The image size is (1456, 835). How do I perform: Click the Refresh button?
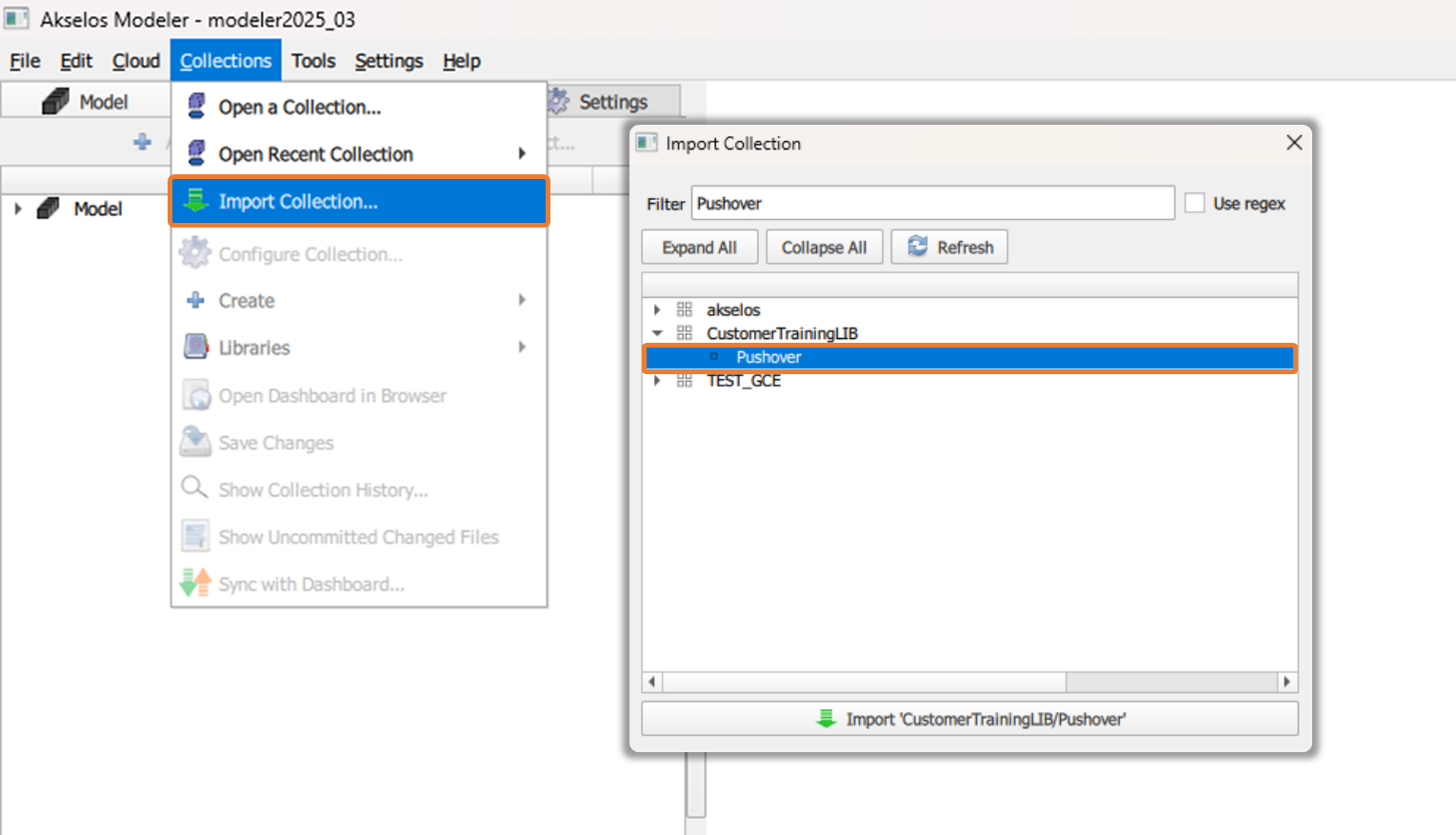(949, 248)
